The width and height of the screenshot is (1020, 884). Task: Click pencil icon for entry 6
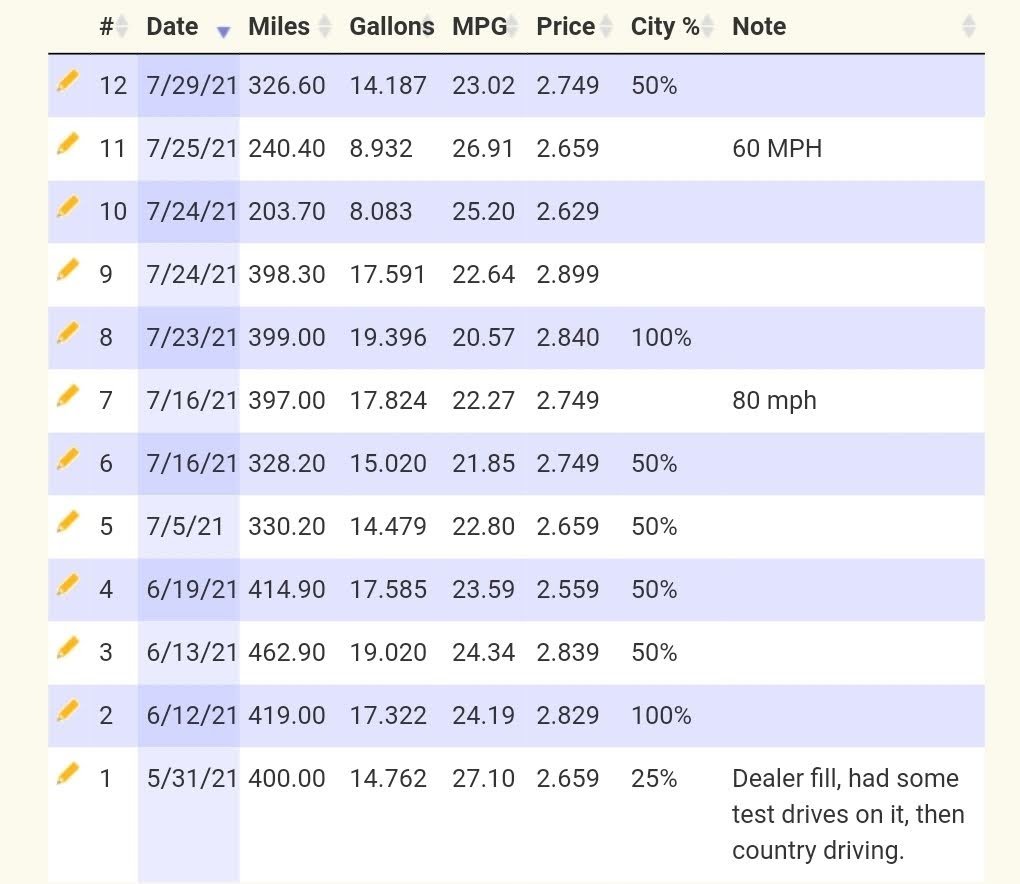coord(68,459)
